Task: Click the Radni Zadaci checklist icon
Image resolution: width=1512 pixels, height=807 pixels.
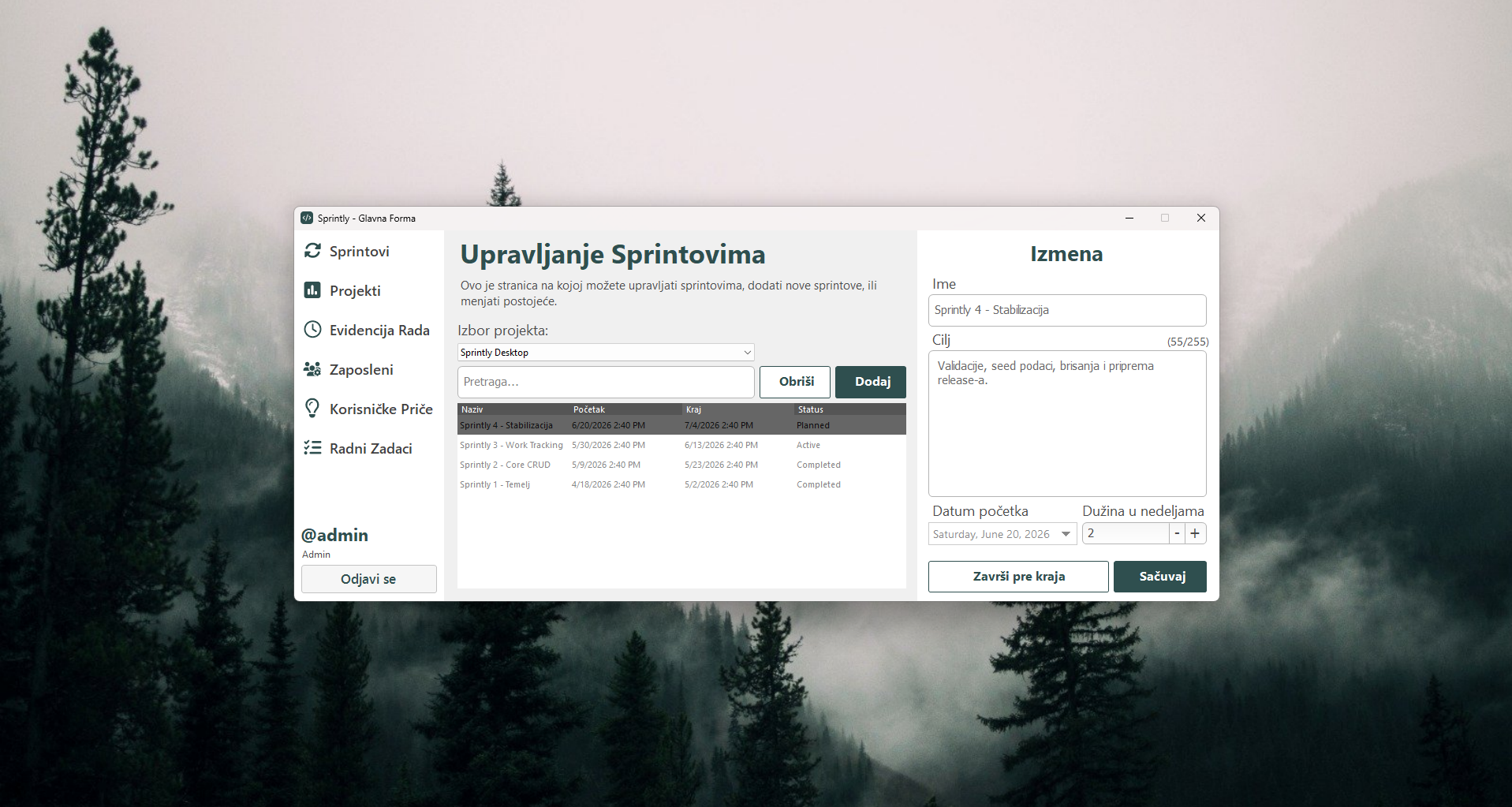Action: tap(312, 448)
